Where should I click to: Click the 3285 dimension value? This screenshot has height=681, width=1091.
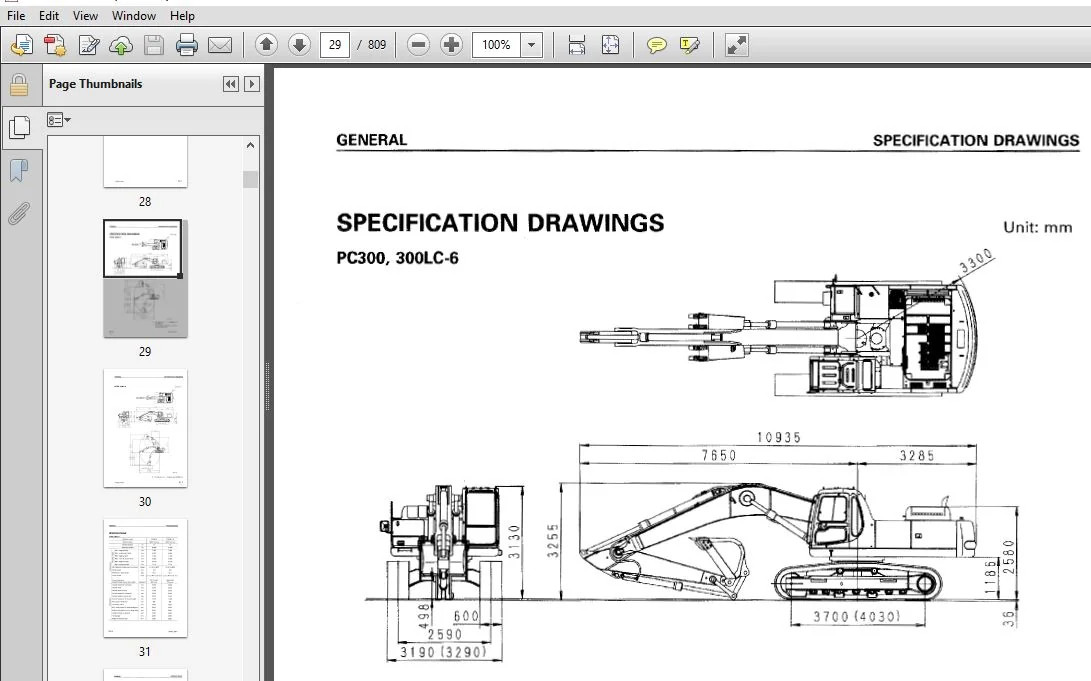click(916, 456)
